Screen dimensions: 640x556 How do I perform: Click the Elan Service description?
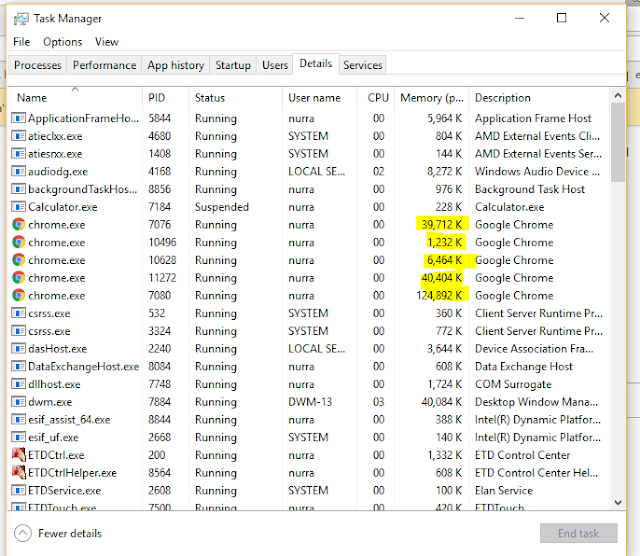504,490
